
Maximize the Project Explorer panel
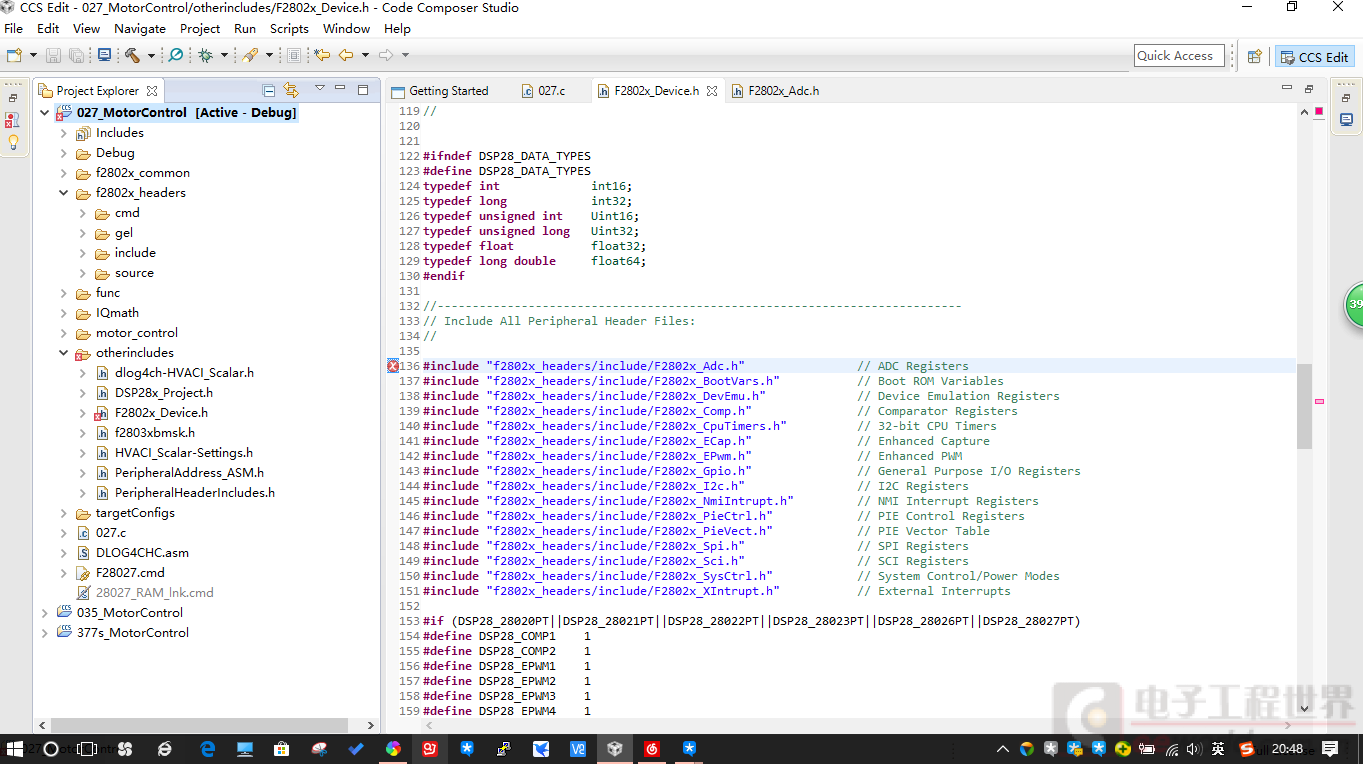coord(364,89)
